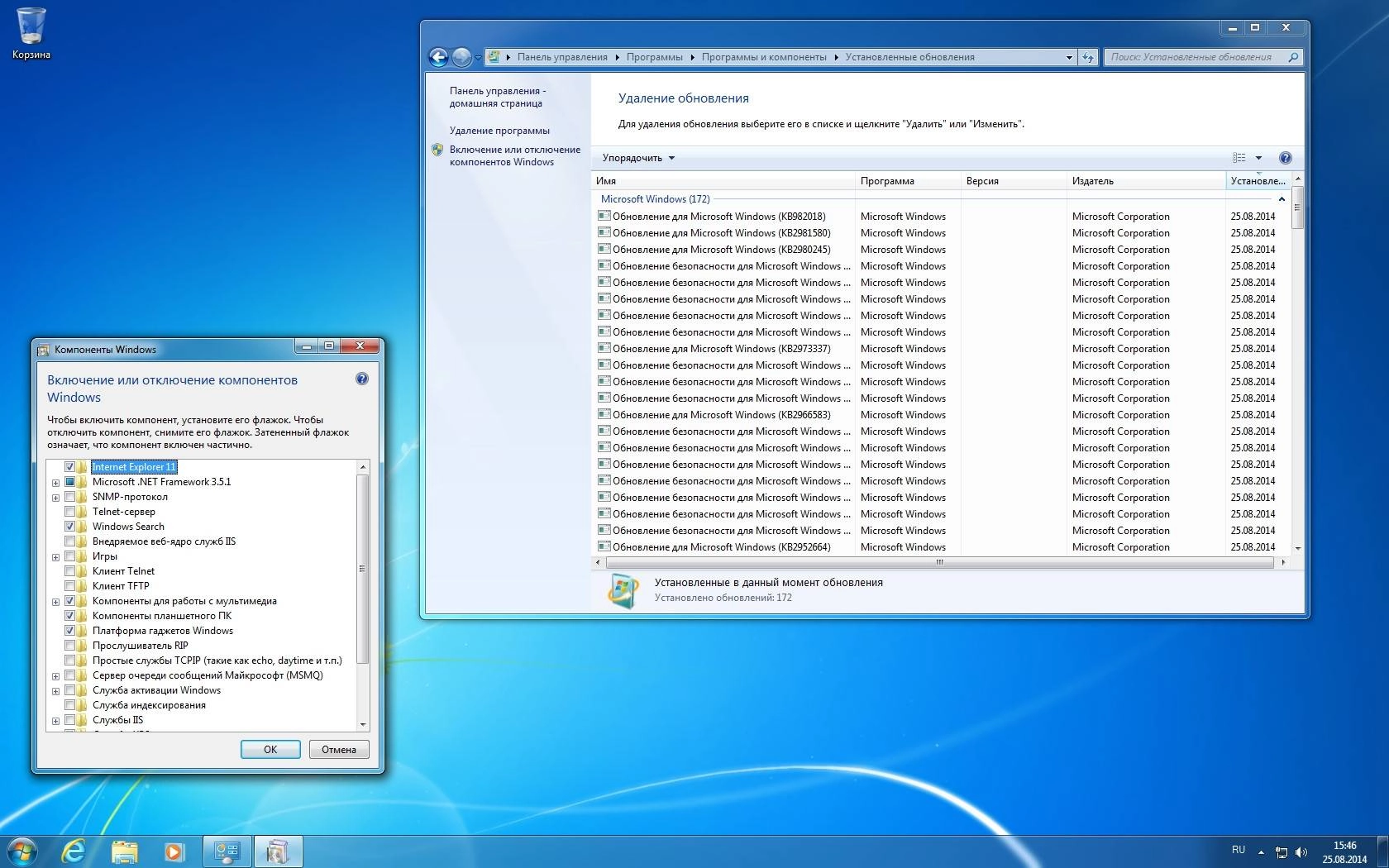Screen dimensions: 1389x868
Task: Click the installed updates status icon
Action: click(623, 590)
